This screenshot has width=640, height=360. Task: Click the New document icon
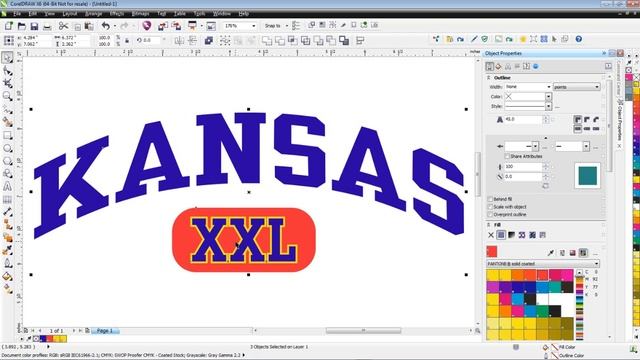pyautogui.click(x=9, y=26)
